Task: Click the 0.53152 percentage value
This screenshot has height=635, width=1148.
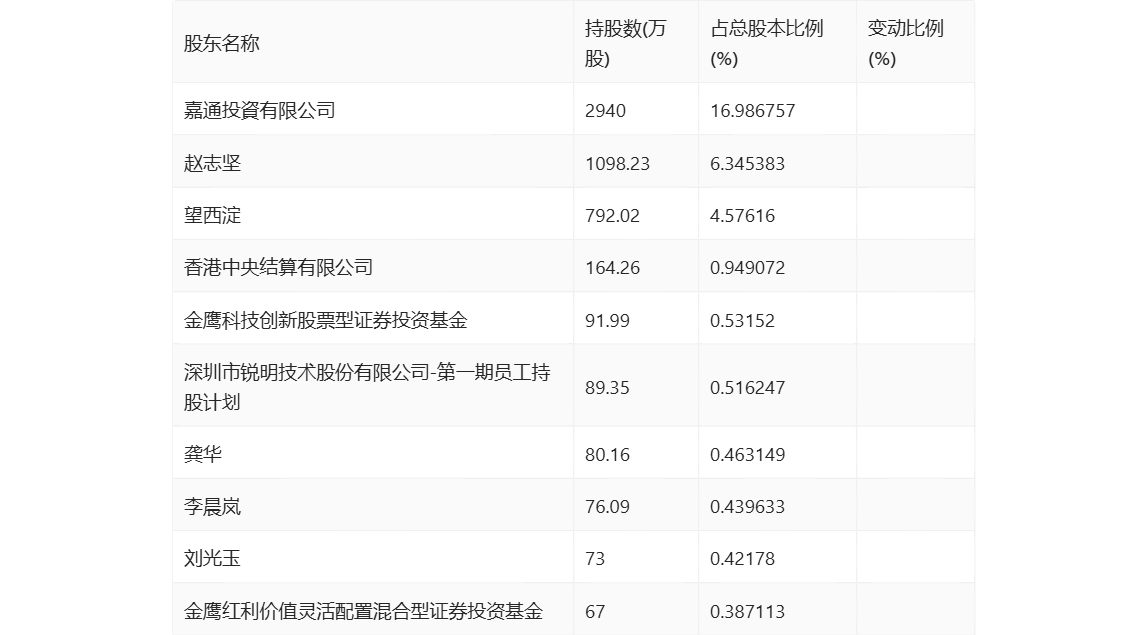Action: (x=742, y=320)
